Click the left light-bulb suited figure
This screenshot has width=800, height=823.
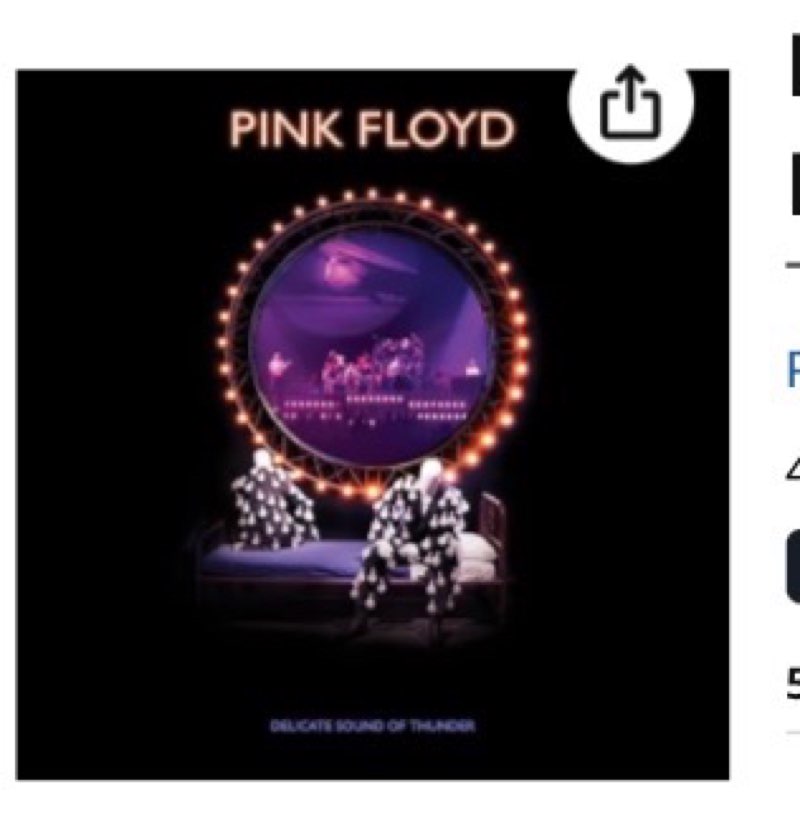click(x=273, y=505)
